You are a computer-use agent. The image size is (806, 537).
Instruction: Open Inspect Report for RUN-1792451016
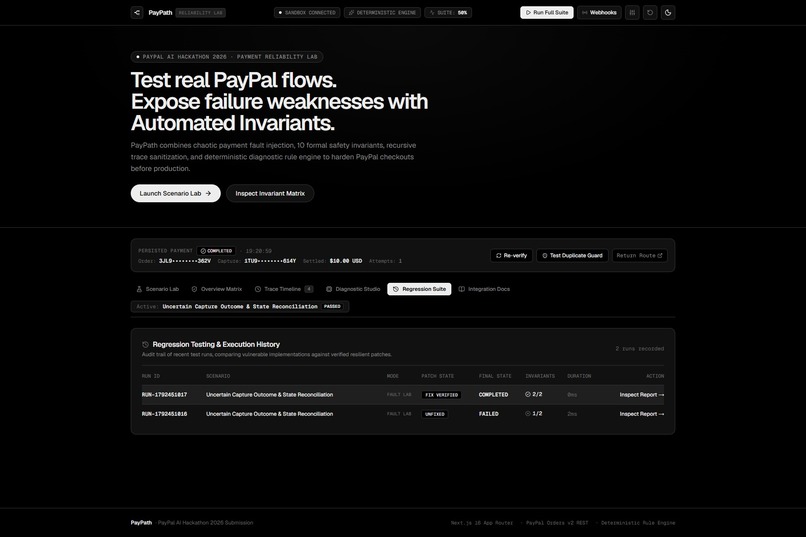pyautogui.click(x=642, y=414)
